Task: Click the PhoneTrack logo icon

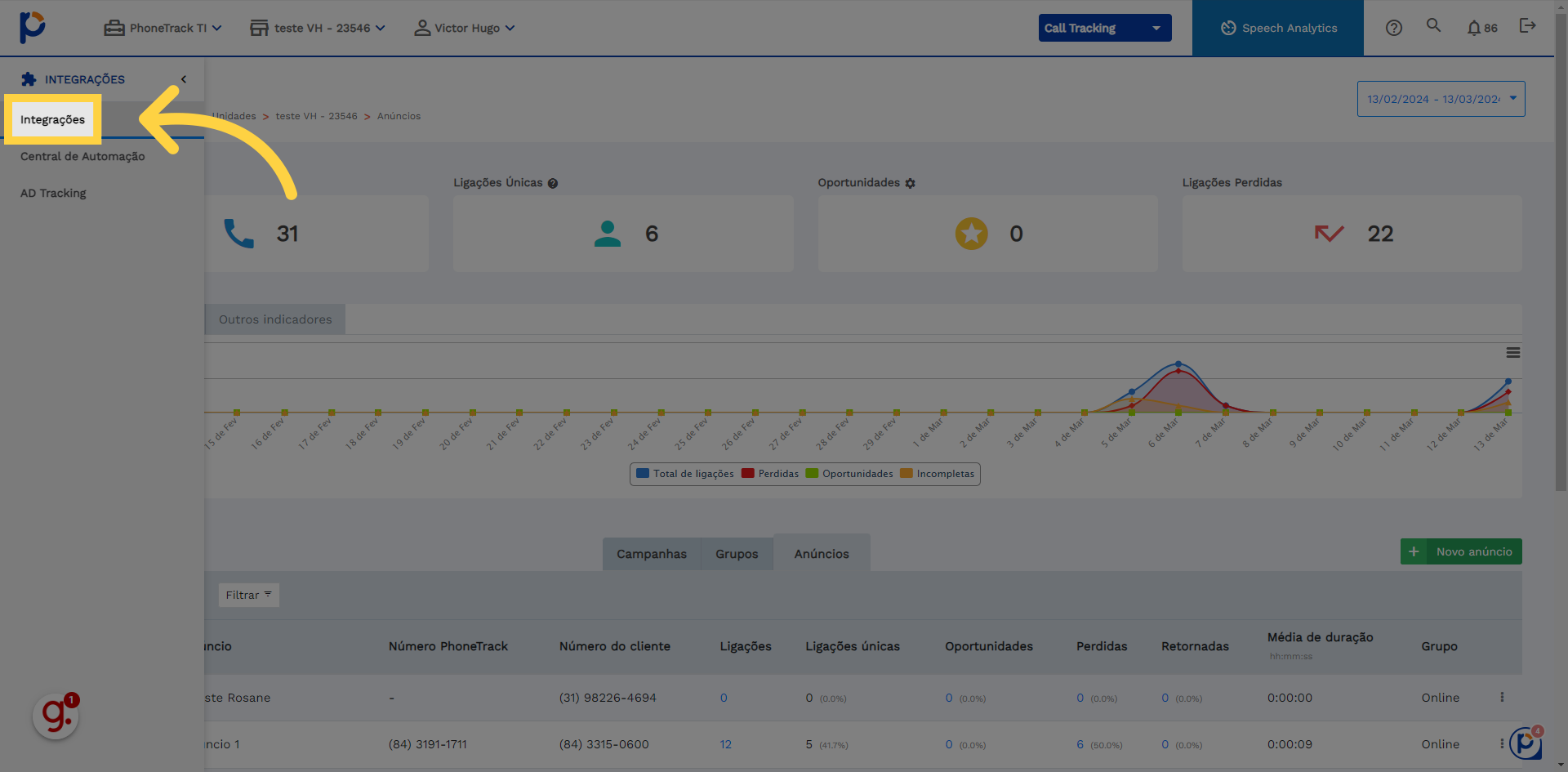Action: click(x=33, y=27)
